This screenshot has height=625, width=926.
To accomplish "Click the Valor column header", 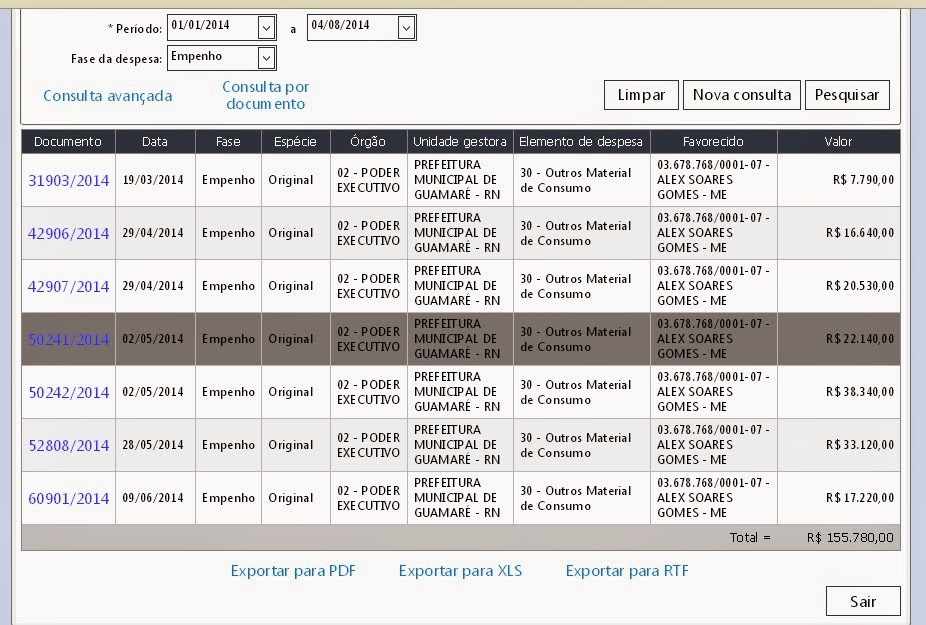I will [839, 142].
